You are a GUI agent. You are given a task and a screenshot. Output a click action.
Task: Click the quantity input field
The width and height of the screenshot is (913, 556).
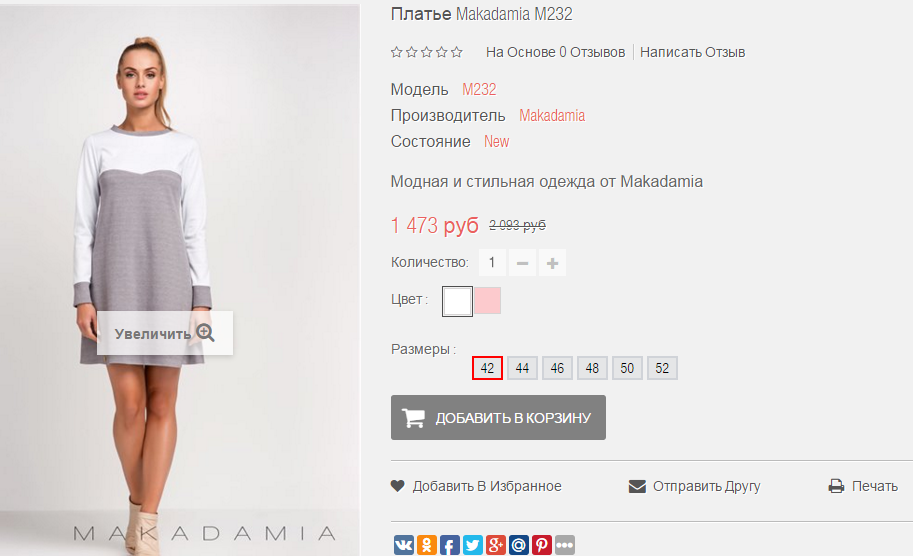pos(492,263)
